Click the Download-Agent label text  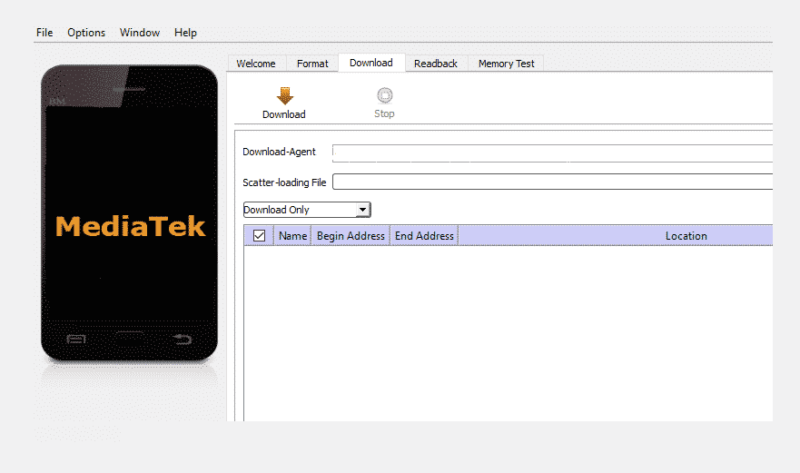[279, 152]
